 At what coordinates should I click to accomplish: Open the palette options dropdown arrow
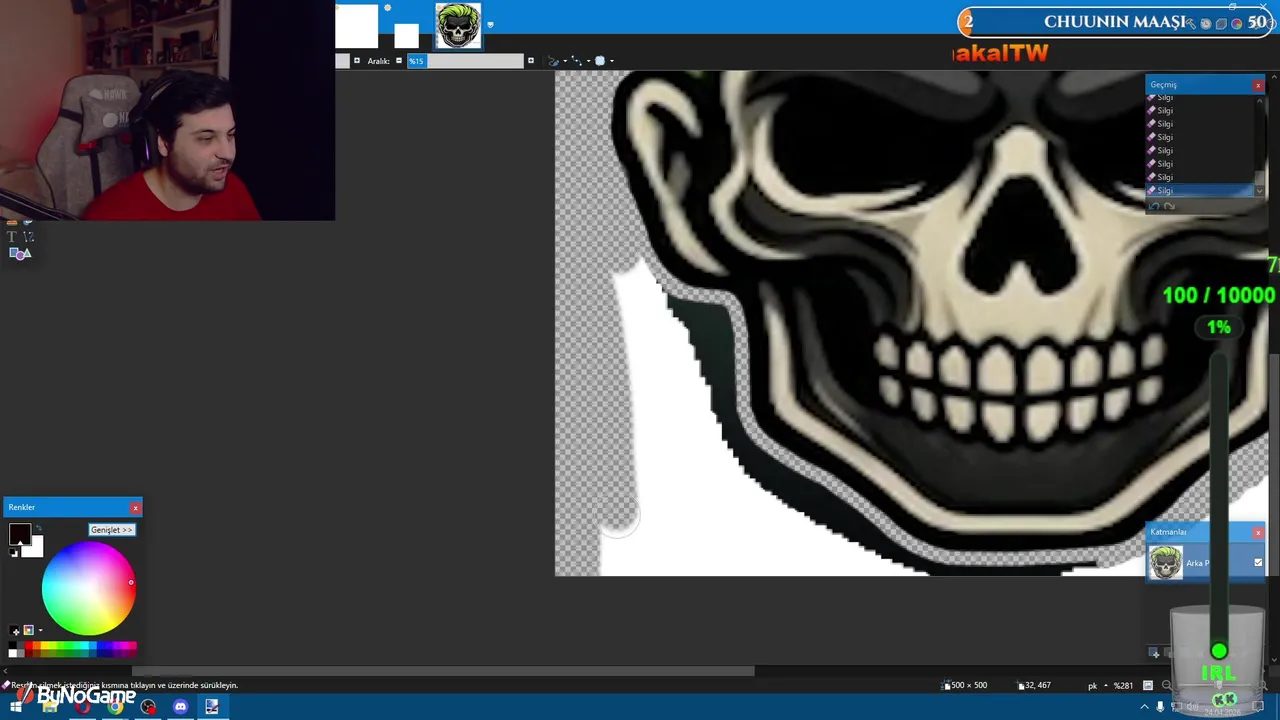40,630
